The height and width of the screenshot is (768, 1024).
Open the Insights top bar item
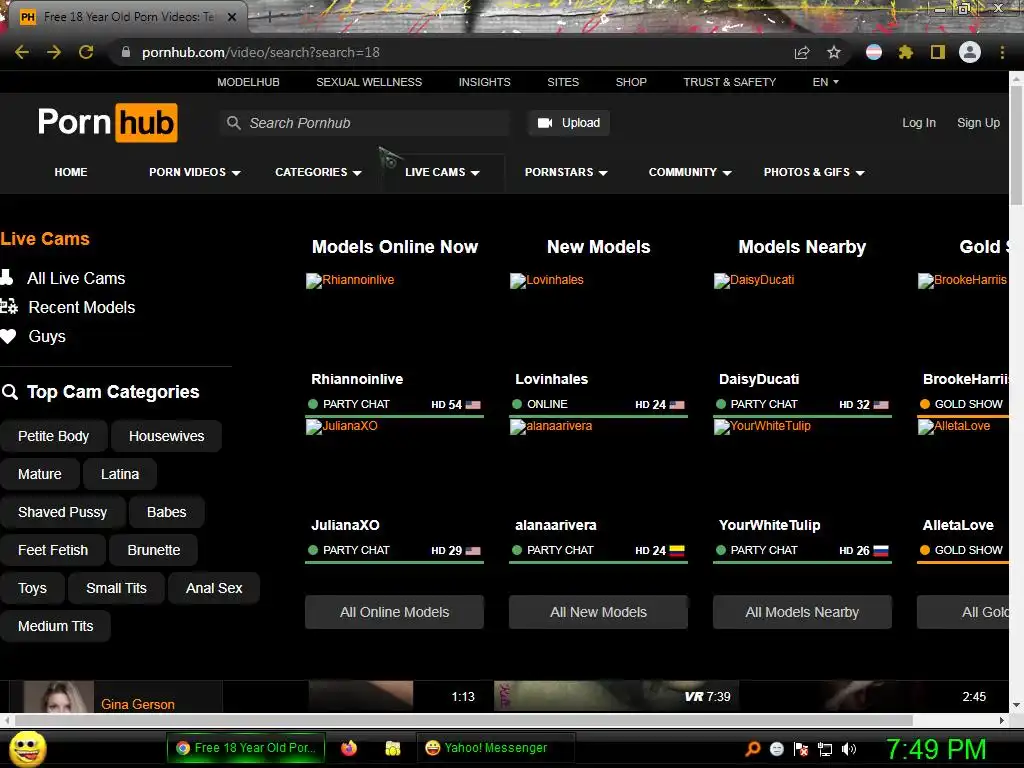pos(485,82)
